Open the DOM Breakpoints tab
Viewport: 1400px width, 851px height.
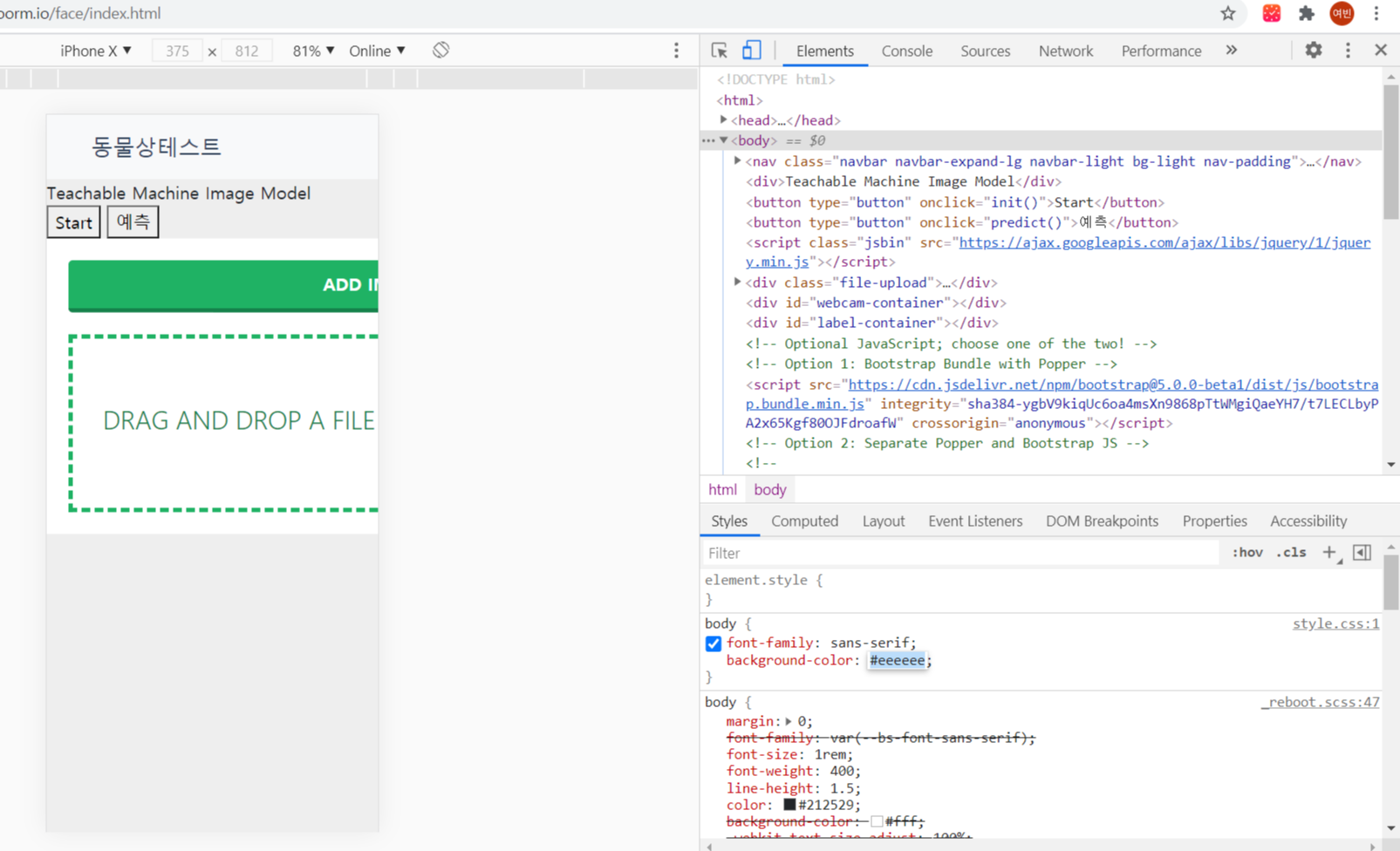click(1103, 521)
